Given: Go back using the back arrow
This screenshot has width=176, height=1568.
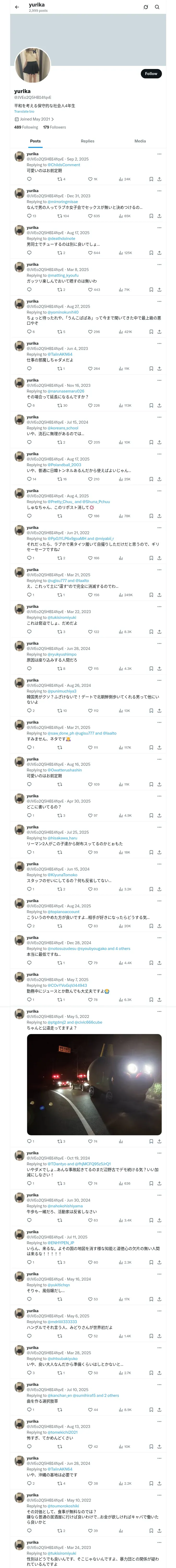Looking at the screenshot, I should click(17, 7).
